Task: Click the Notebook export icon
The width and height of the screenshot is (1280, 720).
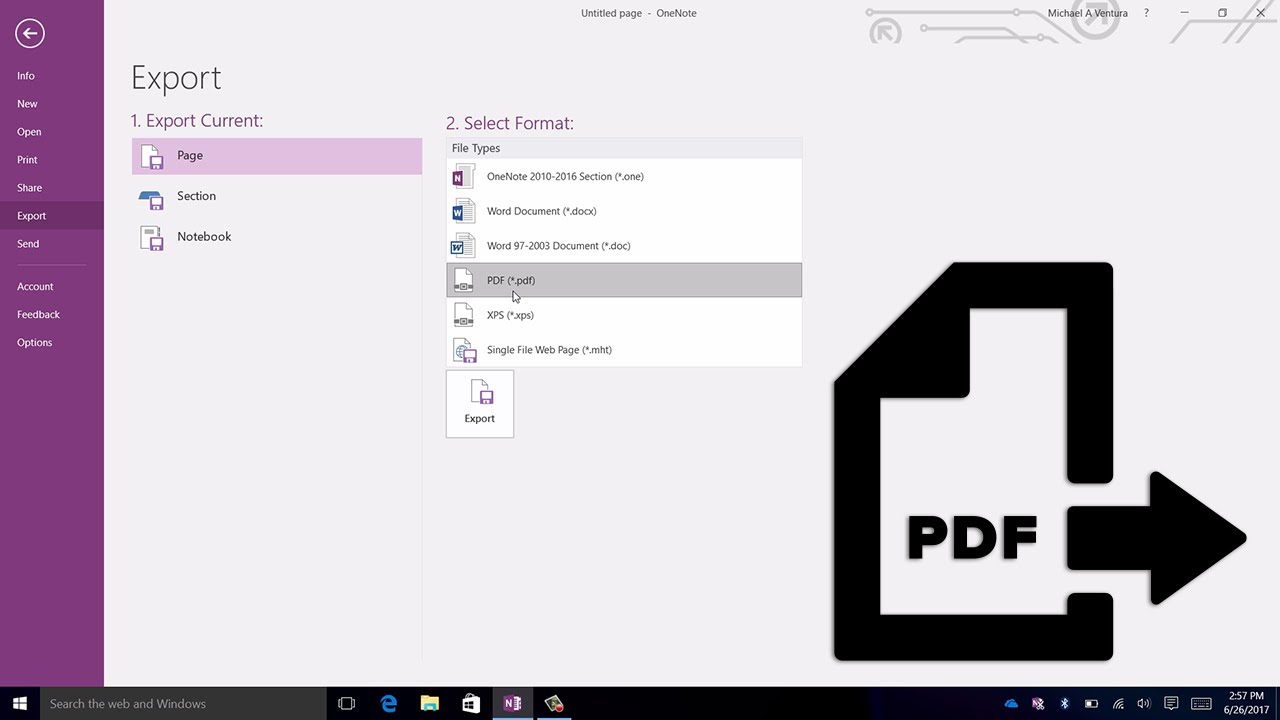Action: (x=151, y=238)
